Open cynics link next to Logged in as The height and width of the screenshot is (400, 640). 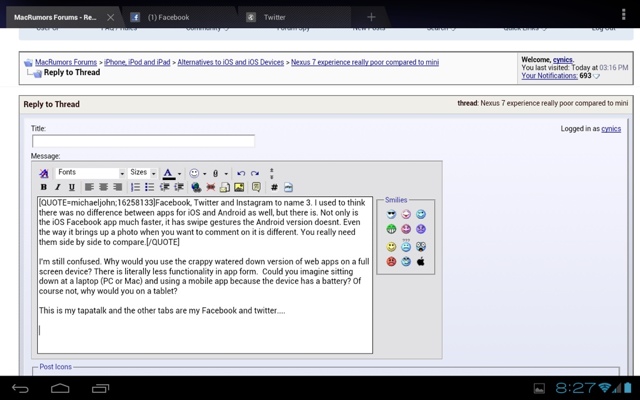(x=611, y=129)
